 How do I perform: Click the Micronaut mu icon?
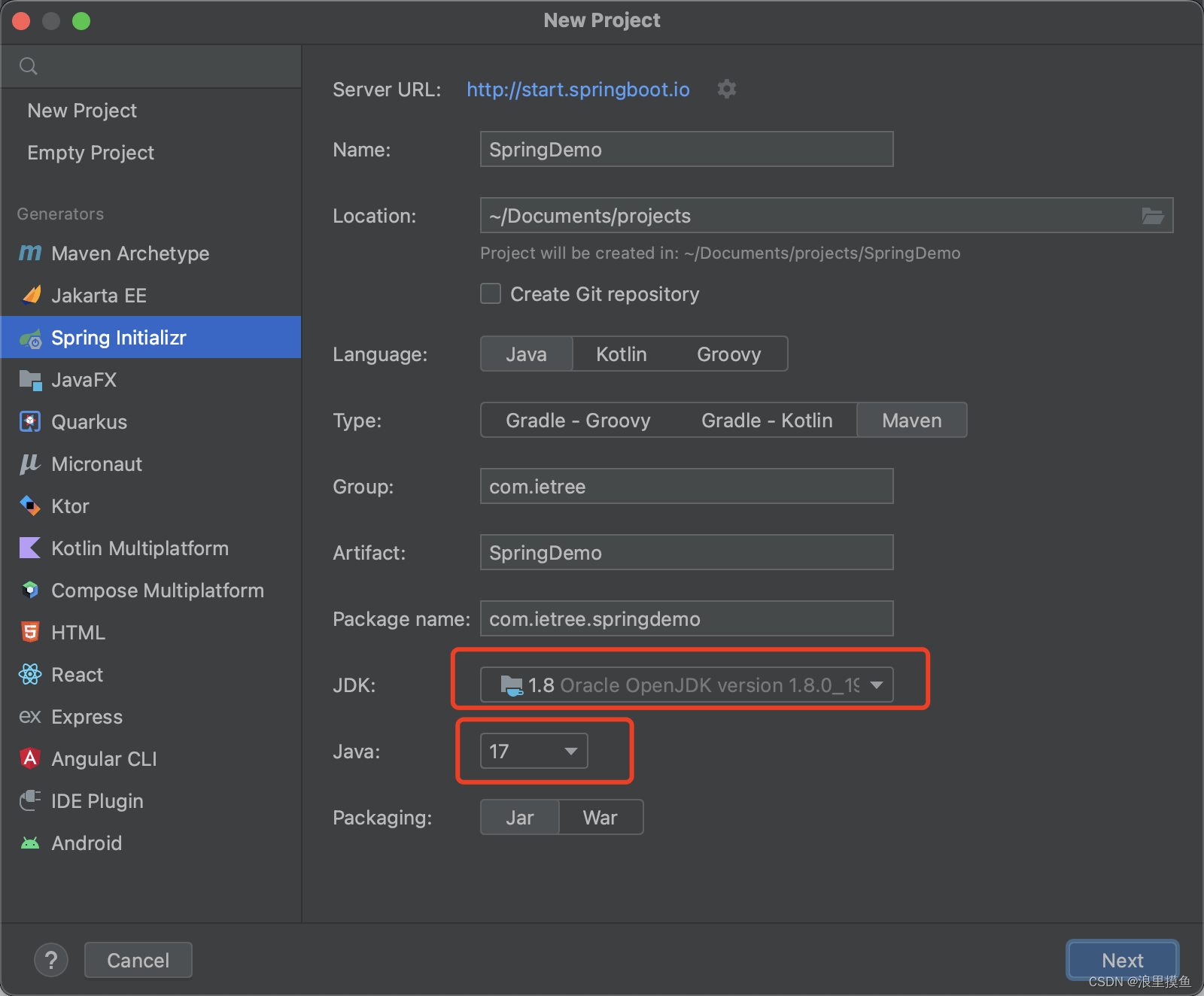click(29, 464)
